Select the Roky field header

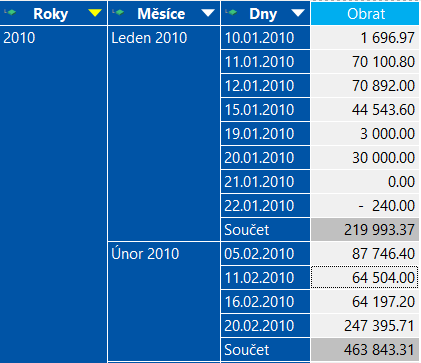click(53, 13)
